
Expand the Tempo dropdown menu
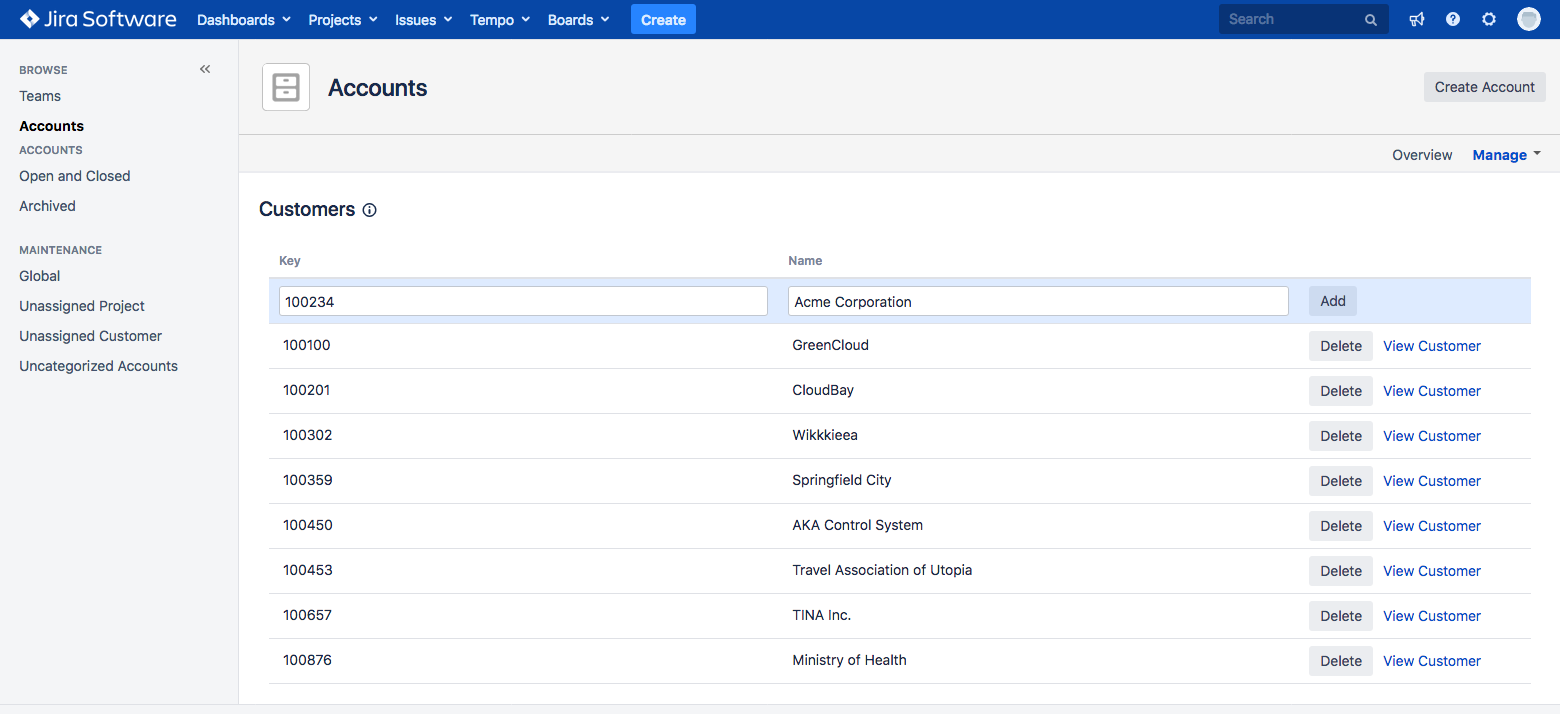pos(499,20)
